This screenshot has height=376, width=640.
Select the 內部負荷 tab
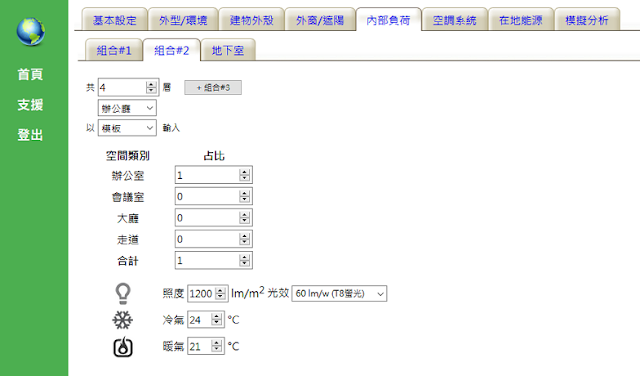click(388, 20)
